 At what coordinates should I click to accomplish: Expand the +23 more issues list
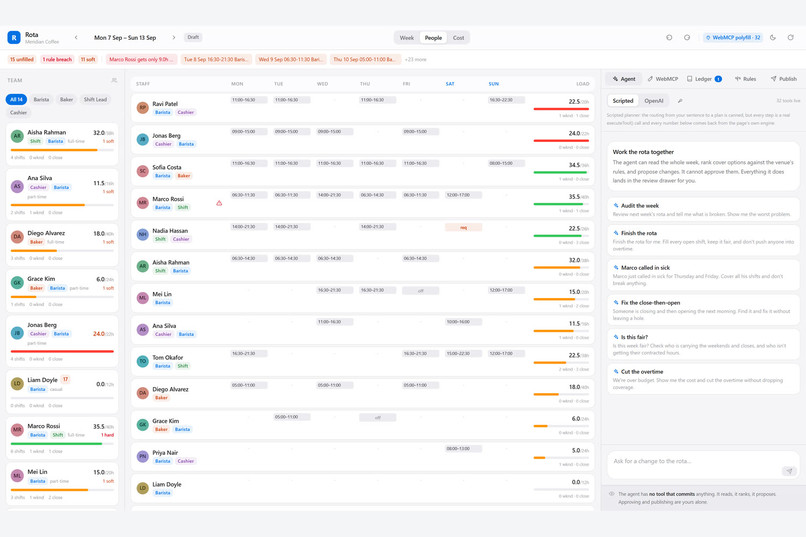point(415,60)
